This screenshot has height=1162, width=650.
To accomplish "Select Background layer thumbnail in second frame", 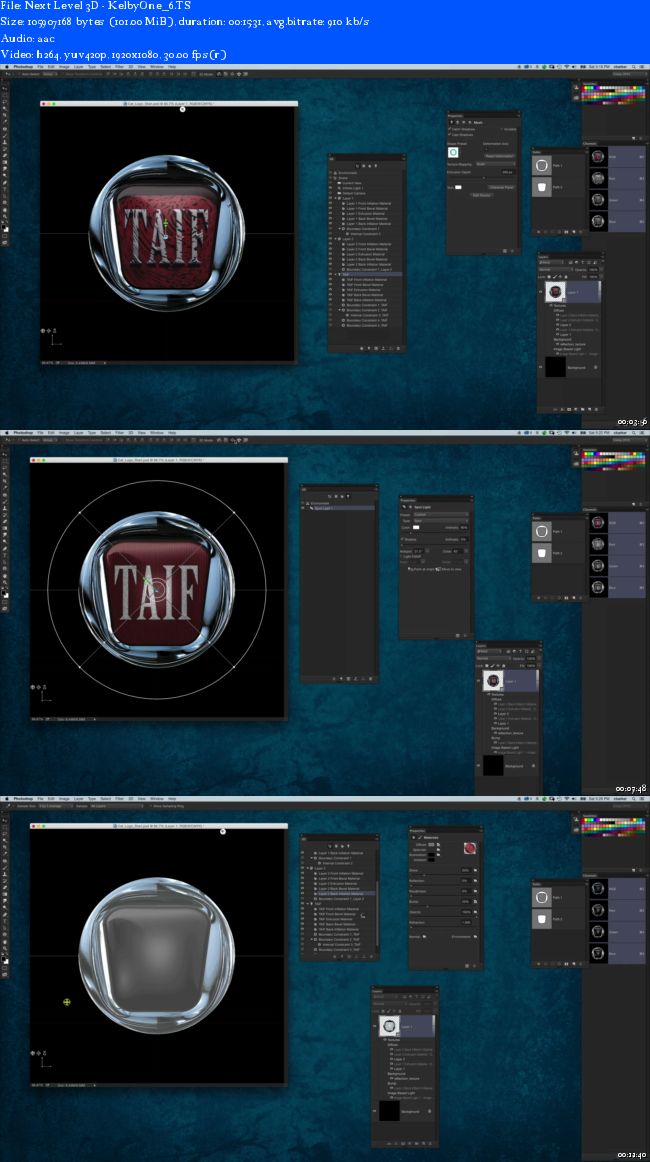I will point(494,766).
